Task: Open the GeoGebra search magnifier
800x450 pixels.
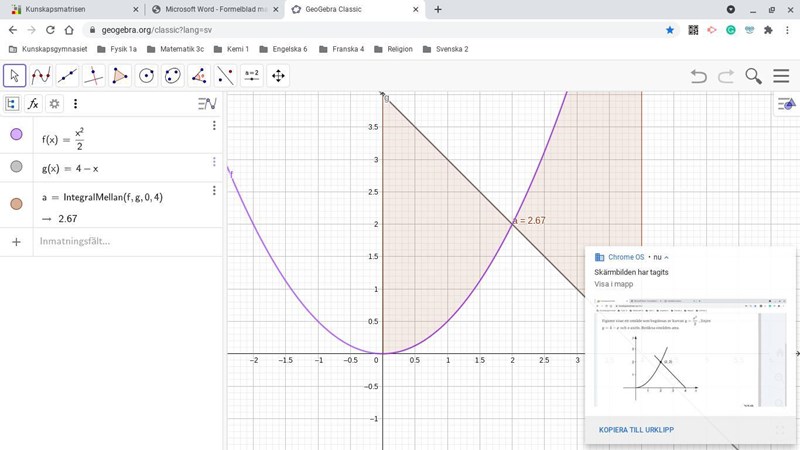Action: [x=753, y=76]
